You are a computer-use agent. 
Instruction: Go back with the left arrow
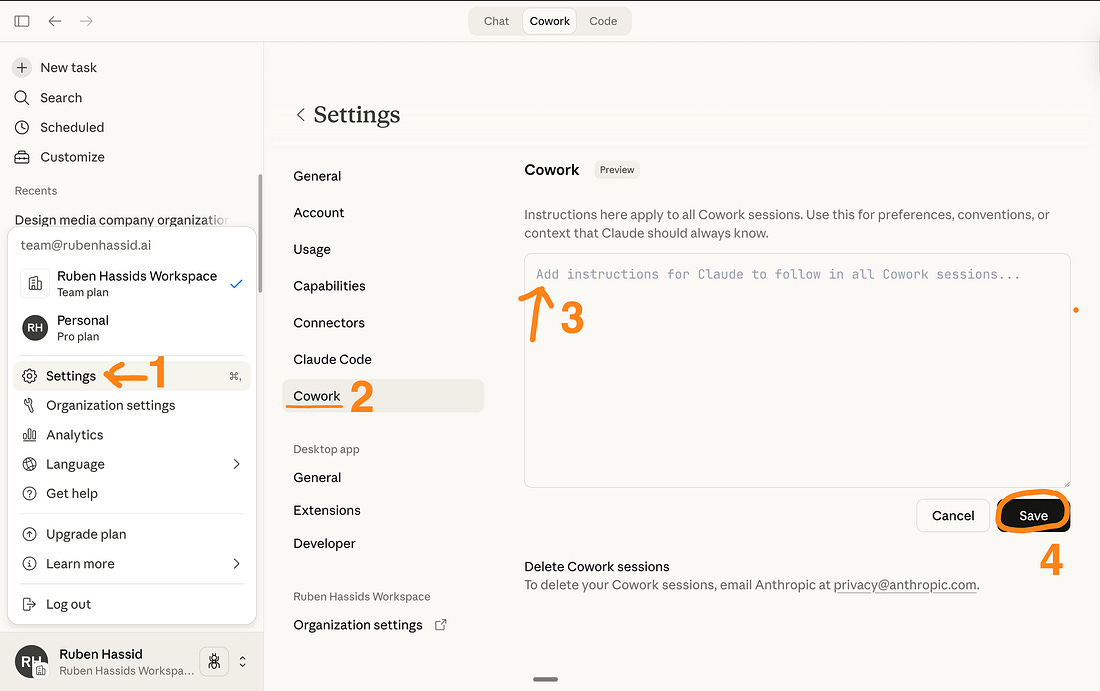[55, 21]
